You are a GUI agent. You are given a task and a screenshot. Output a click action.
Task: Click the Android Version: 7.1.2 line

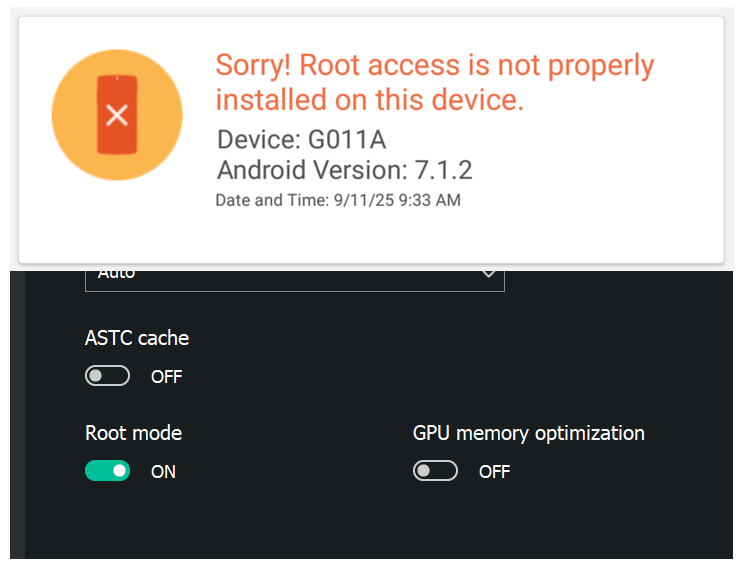344,170
